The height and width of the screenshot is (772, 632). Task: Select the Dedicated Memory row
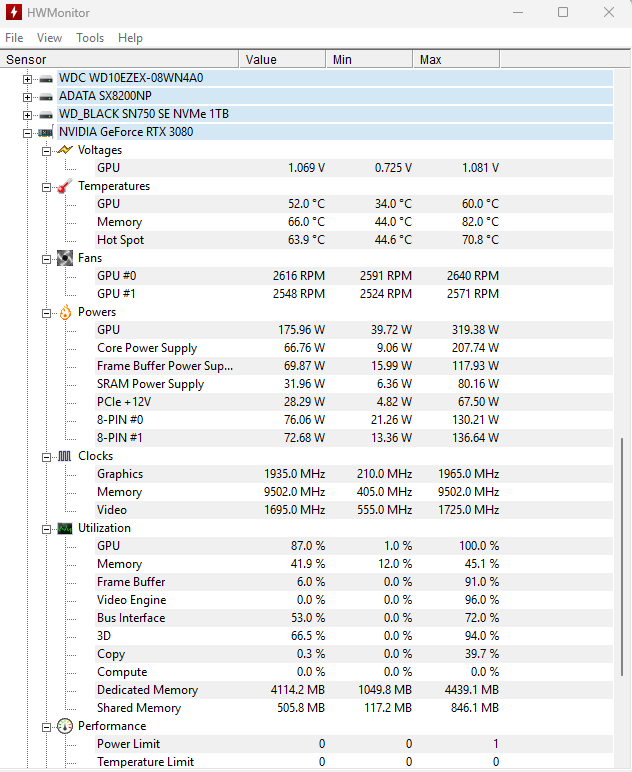pos(354,690)
